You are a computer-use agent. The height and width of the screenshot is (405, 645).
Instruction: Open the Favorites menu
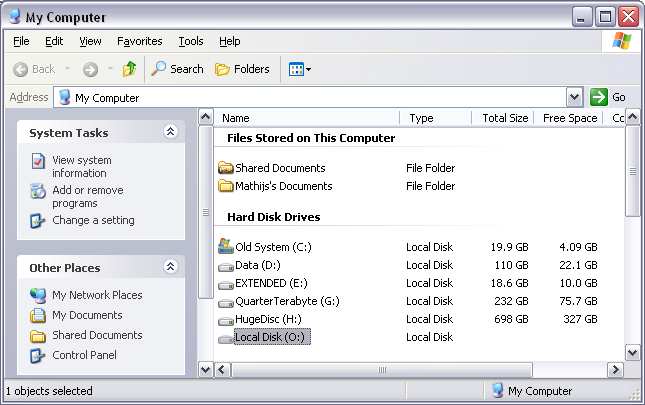(139, 41)
